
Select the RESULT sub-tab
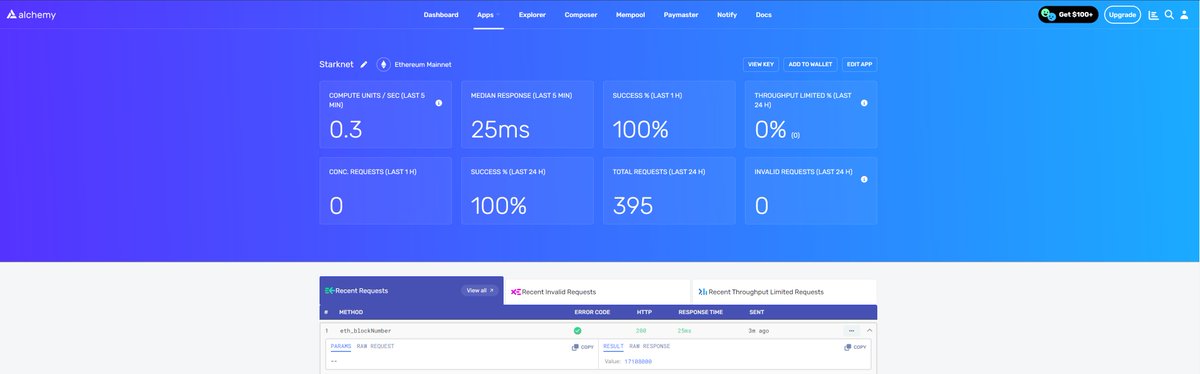coord(613,346)
